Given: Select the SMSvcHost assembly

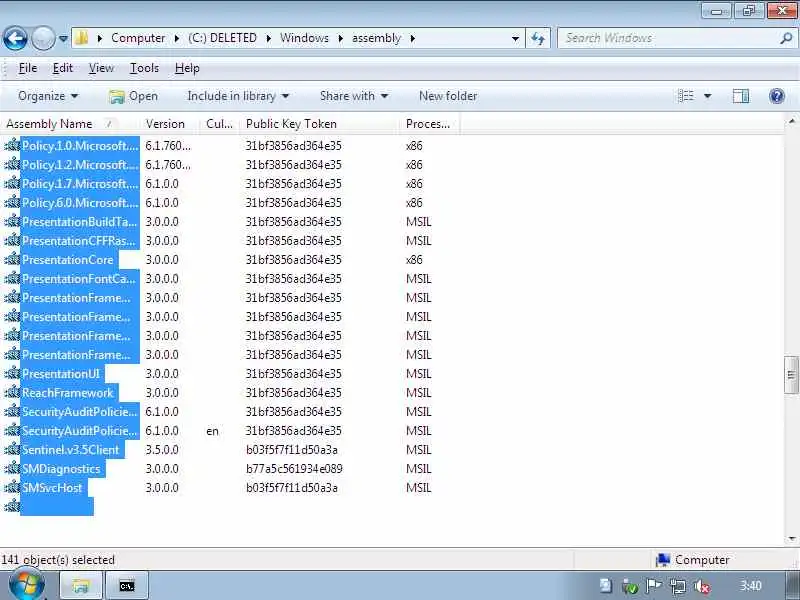Looking at the screenshot, I should [54, 488].
